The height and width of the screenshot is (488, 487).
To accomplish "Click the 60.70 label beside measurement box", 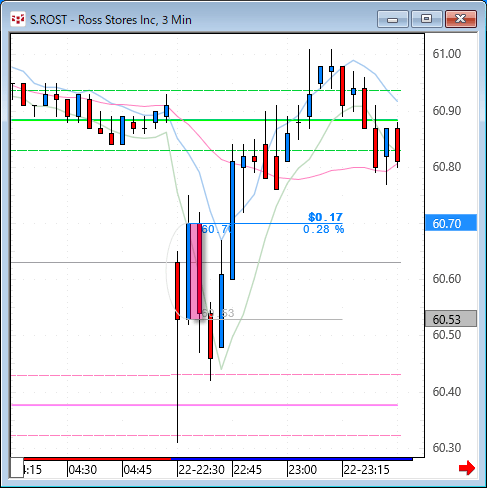I will [x=217, y=229].
